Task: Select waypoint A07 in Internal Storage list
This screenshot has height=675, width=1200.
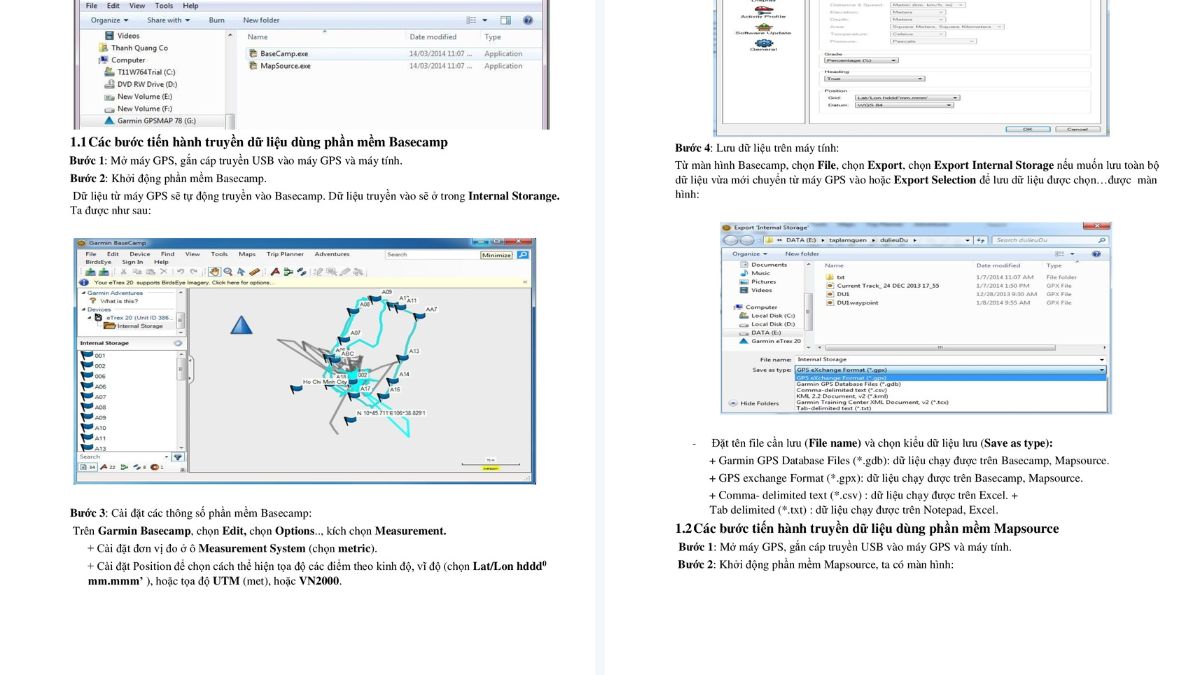Action: click(x=100, y=397)
